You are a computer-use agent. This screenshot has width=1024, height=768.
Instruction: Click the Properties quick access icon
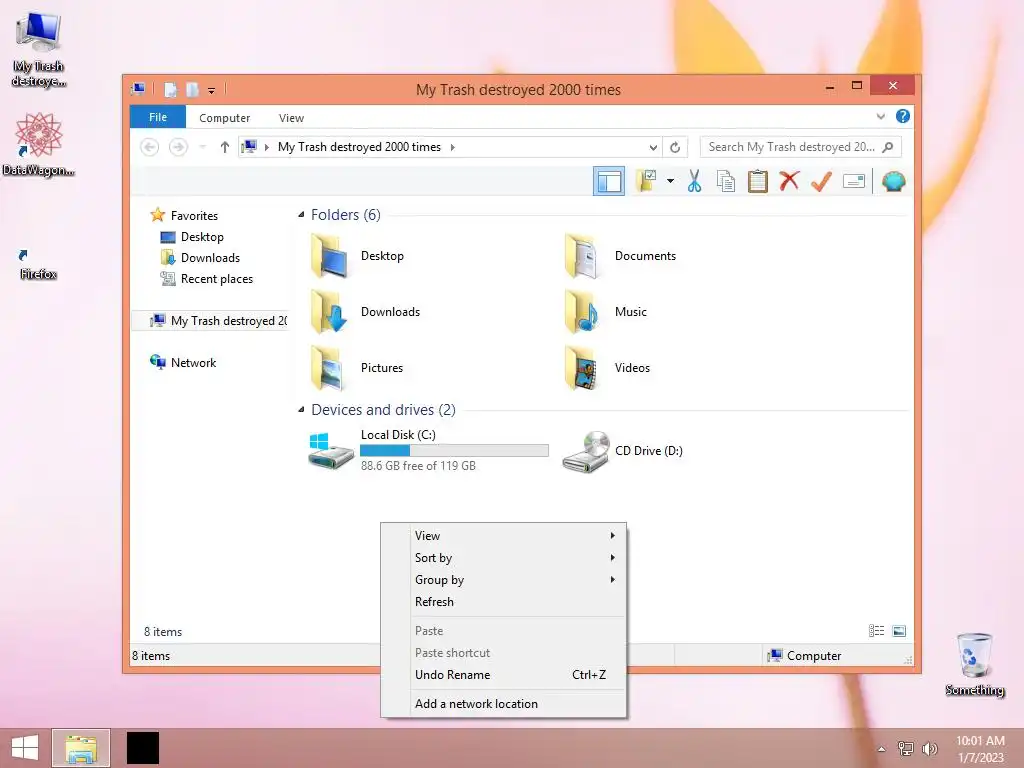pyautogui.click(x=170, y=89)
